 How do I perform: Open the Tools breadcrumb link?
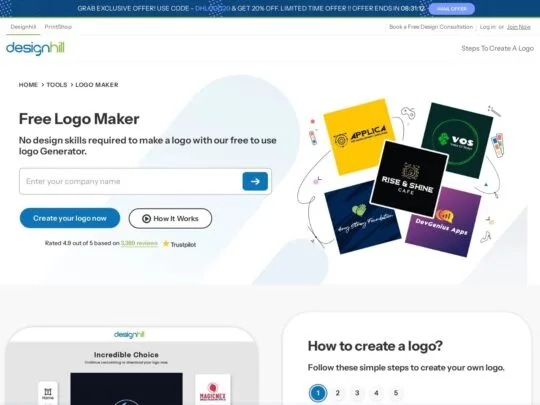click(x=57, y=85)
